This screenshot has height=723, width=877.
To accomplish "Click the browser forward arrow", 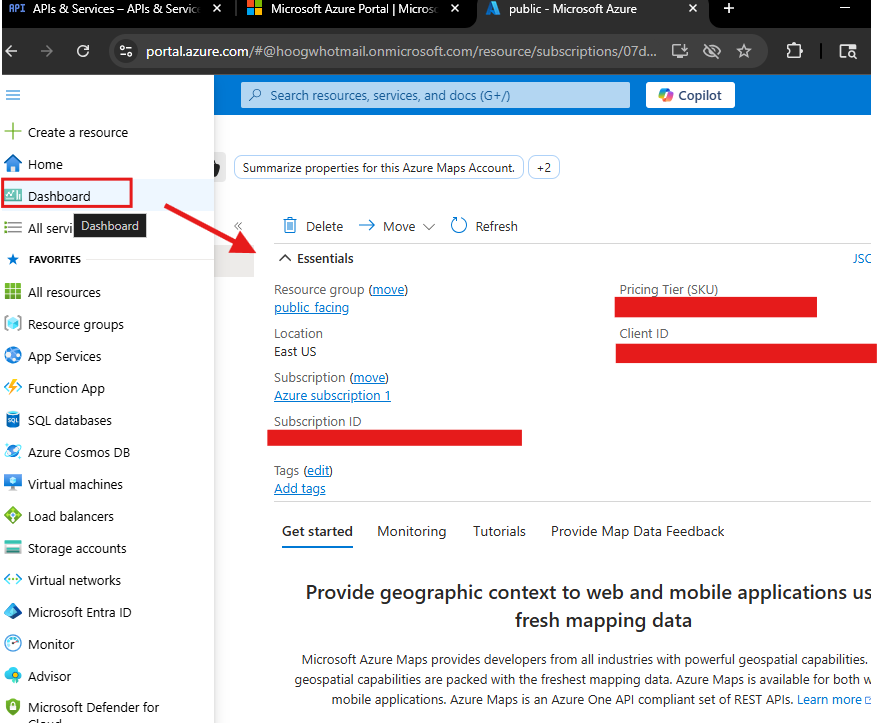I will pos(47,51).
